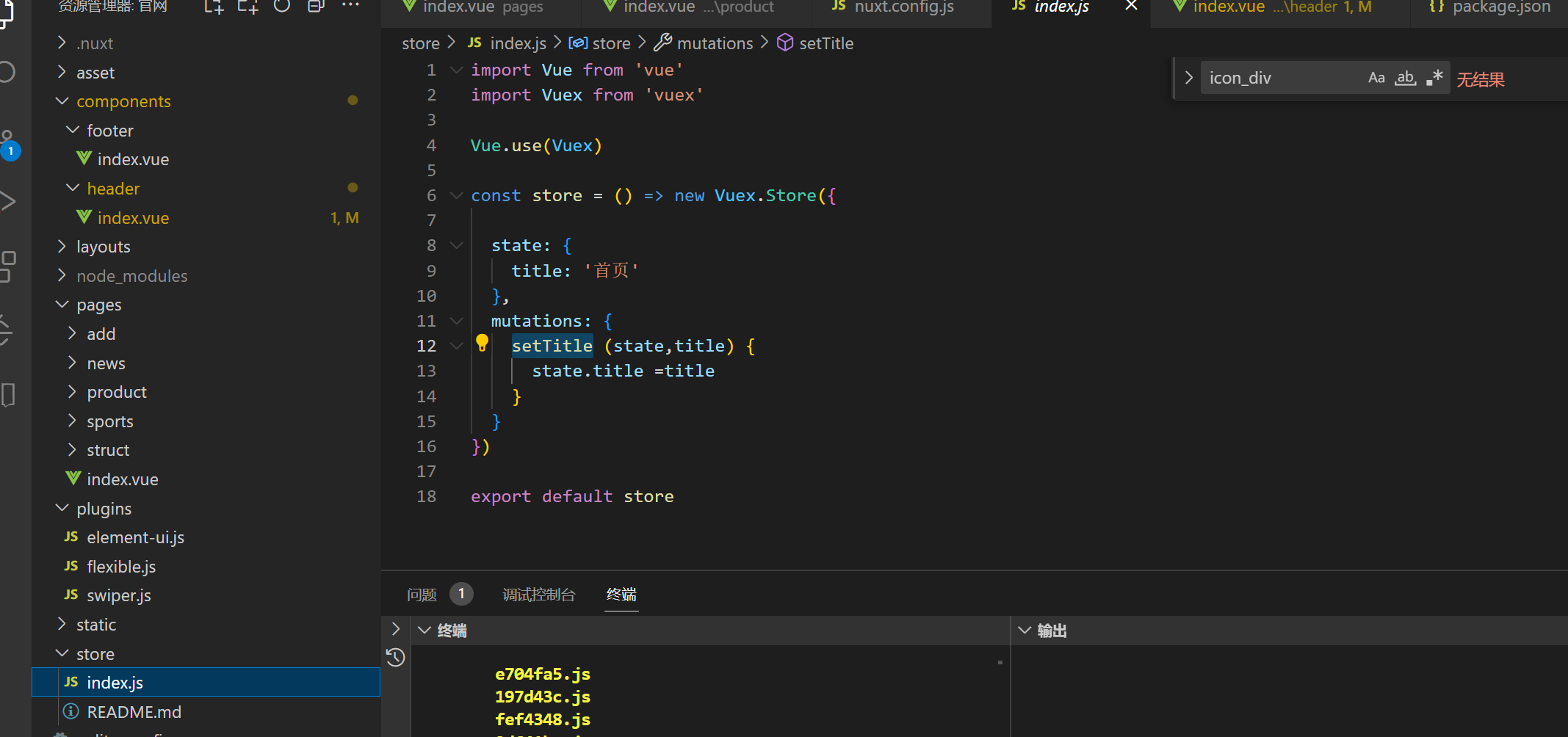Click the setTitle breadcrumb

(815, 43)
